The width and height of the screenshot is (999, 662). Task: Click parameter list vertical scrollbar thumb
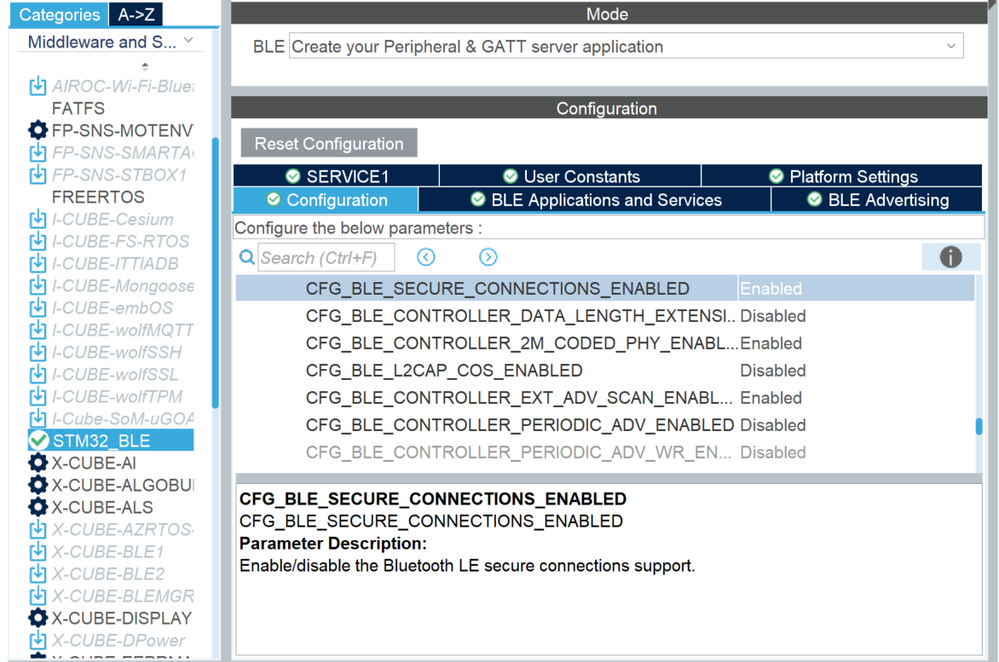(x=979, y=426)
